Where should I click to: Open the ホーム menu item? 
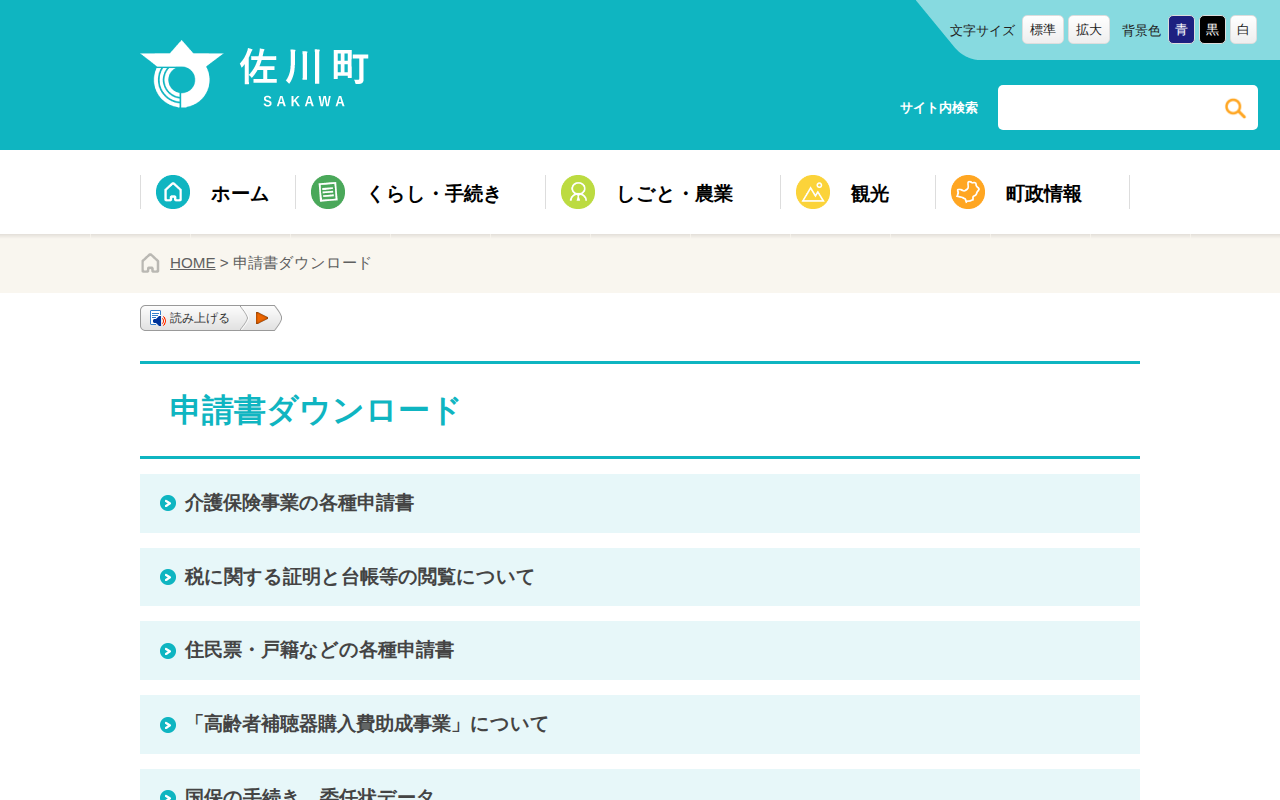[x=239, y=194]
